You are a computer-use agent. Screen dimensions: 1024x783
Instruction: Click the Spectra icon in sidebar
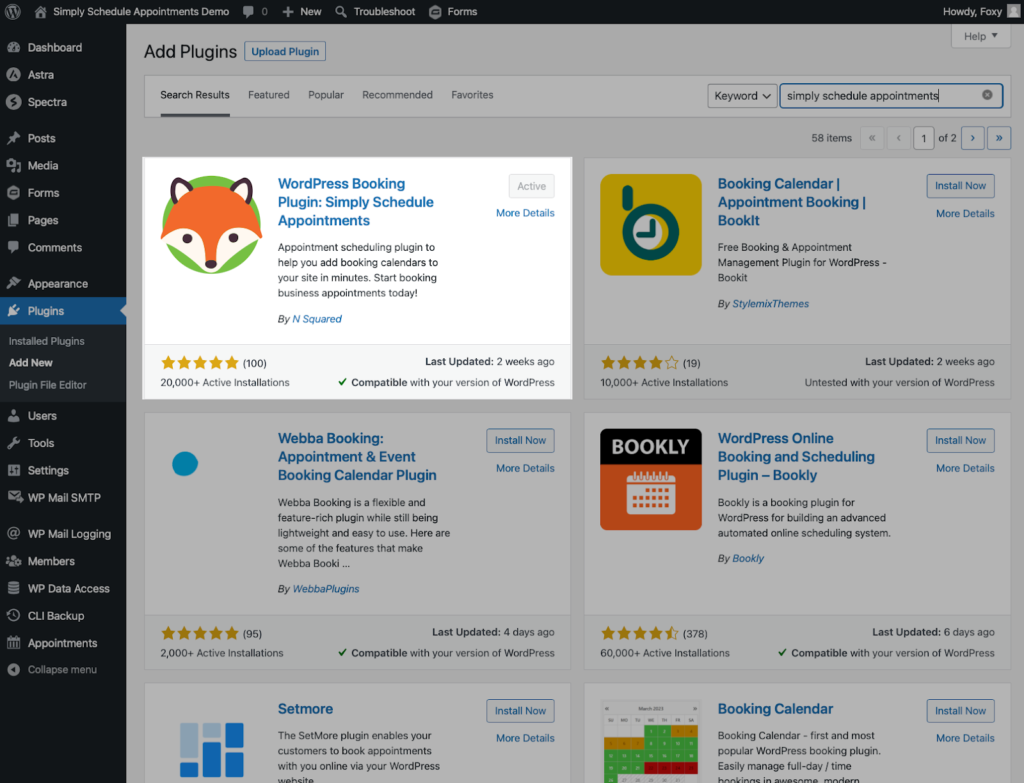click(x=14, y=102)
